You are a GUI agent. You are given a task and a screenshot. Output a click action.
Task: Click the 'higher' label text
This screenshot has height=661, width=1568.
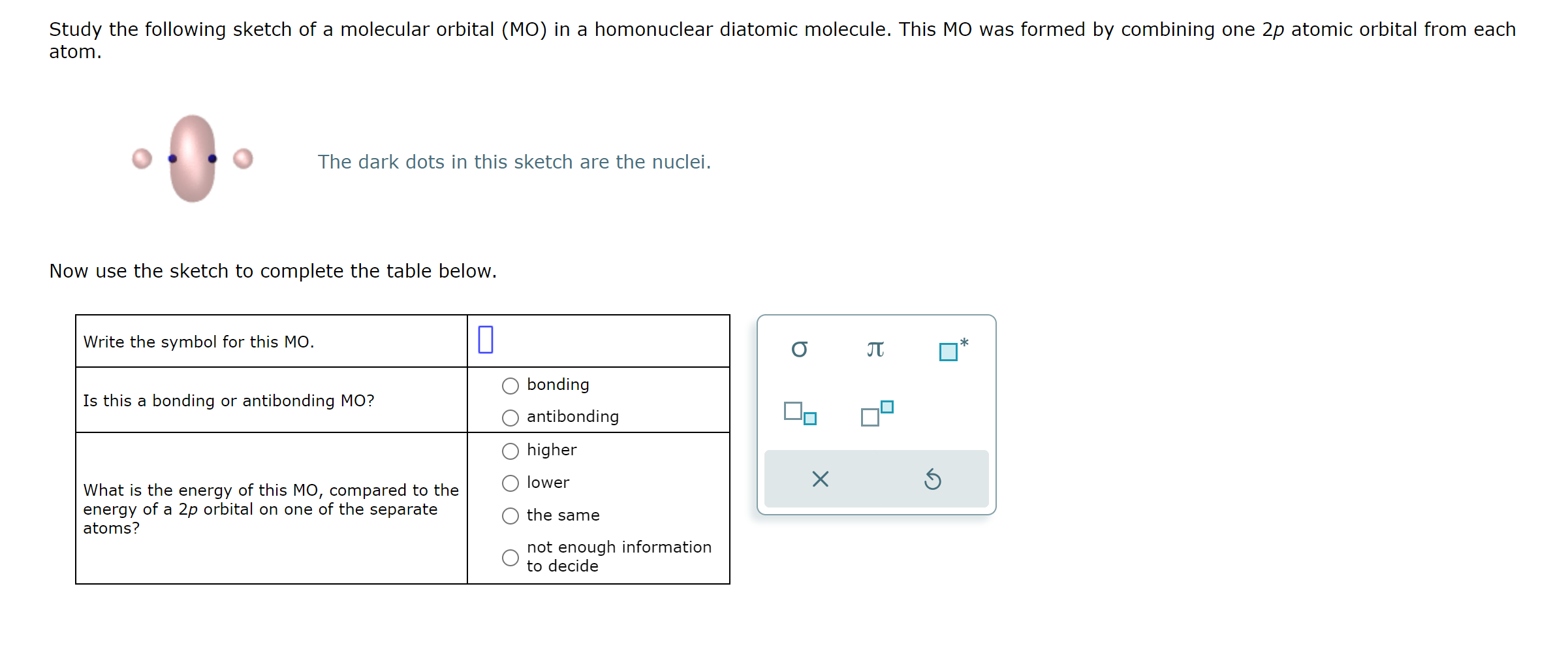coord(552,449)
